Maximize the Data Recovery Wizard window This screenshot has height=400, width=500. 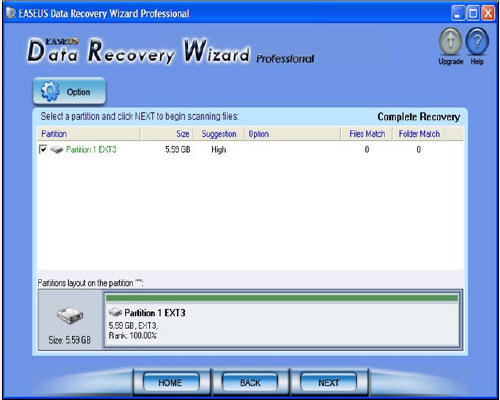tap(473, 13)
